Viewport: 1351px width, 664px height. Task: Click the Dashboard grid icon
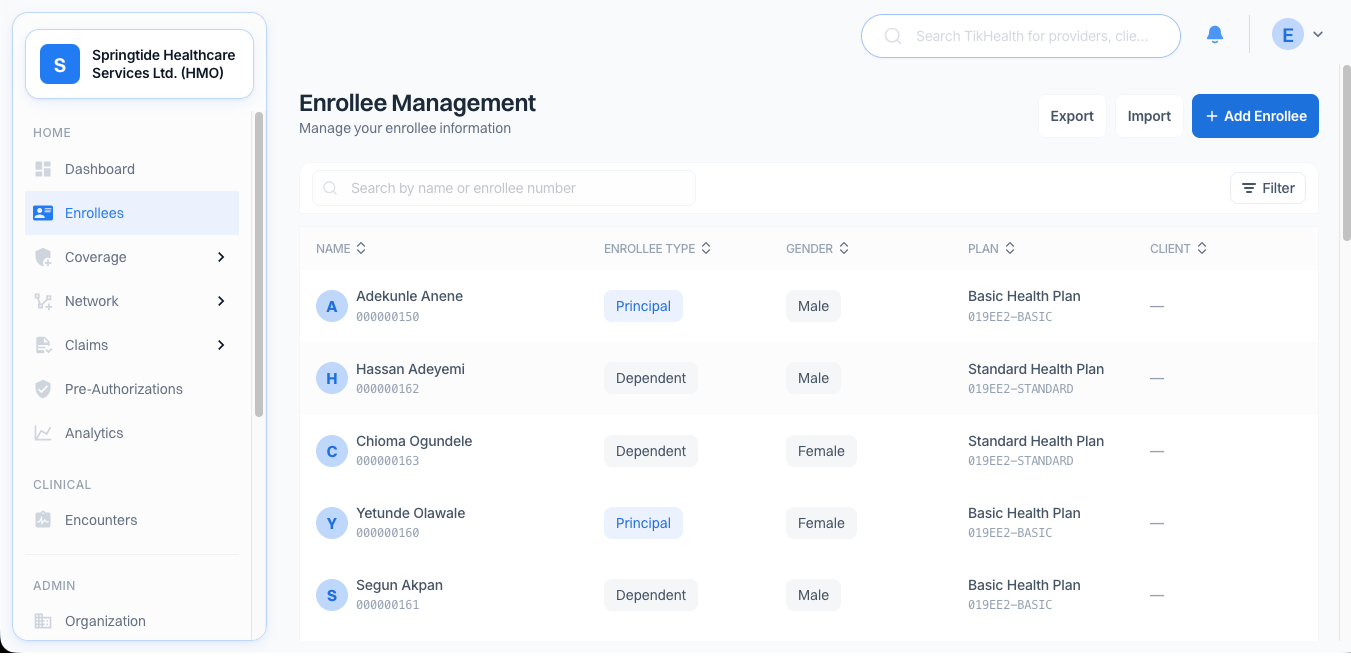[43, 169]
